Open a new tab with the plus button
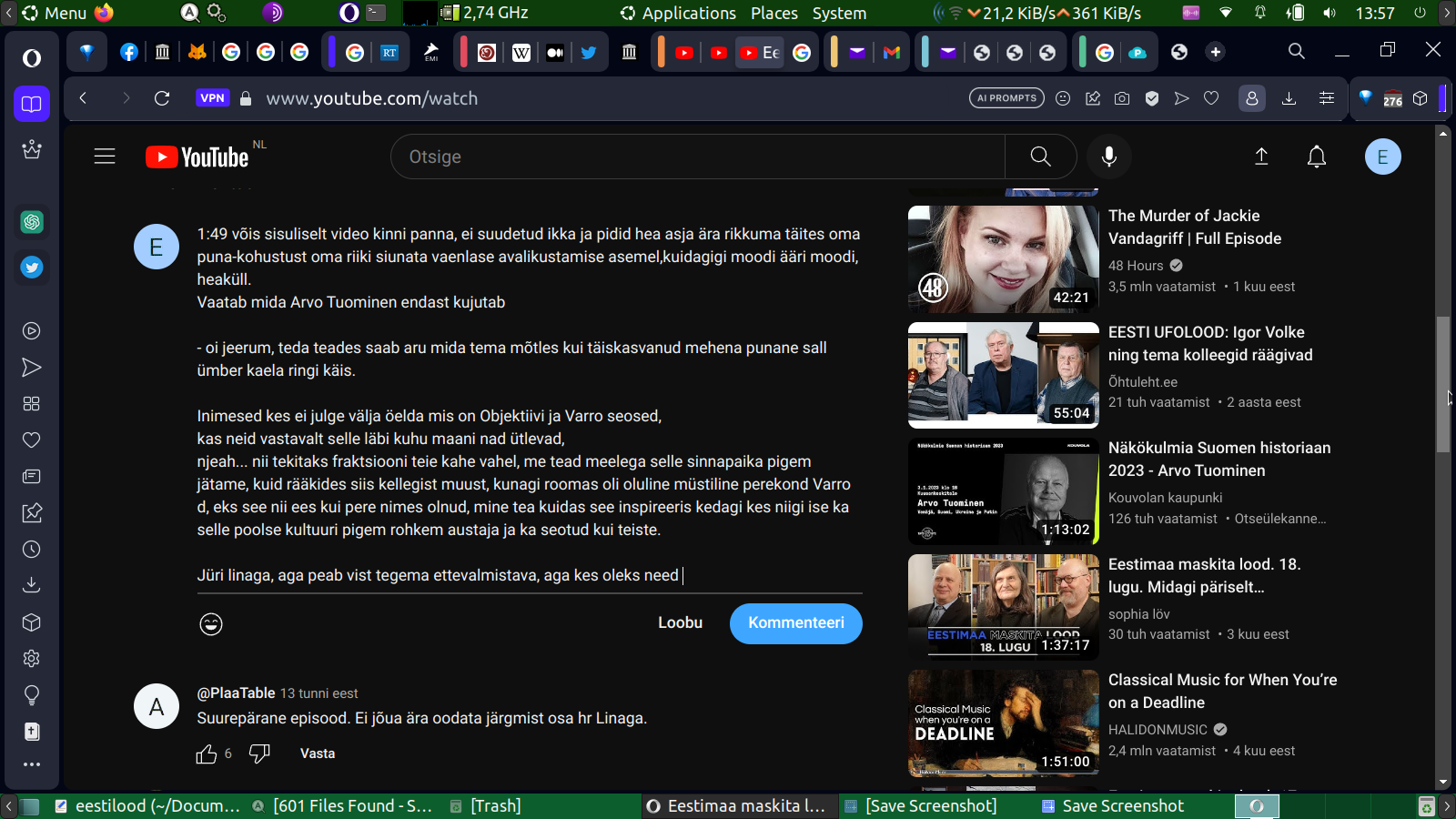The height and width of the screenshot is (819, 1456). [1216, 52]
